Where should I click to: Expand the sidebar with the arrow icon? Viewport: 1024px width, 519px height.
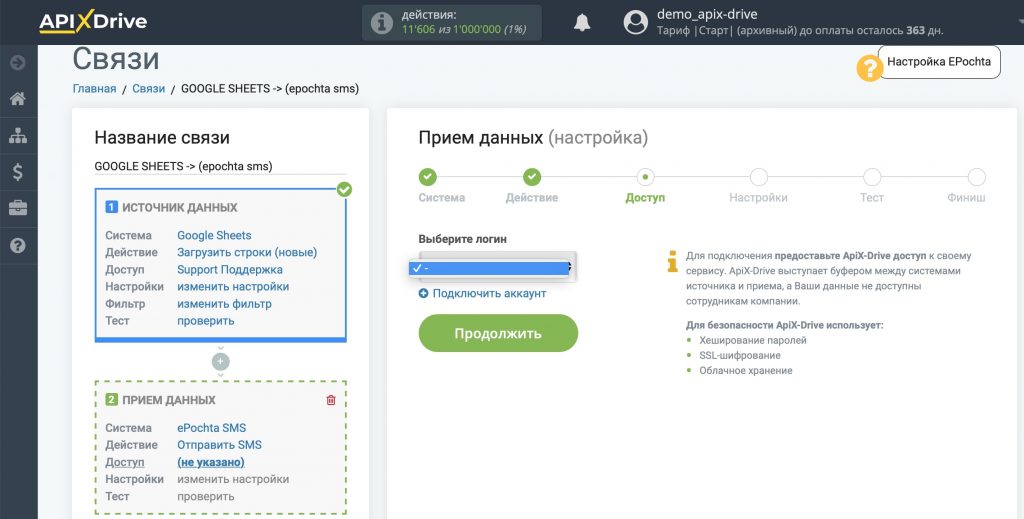coord(18,63)
